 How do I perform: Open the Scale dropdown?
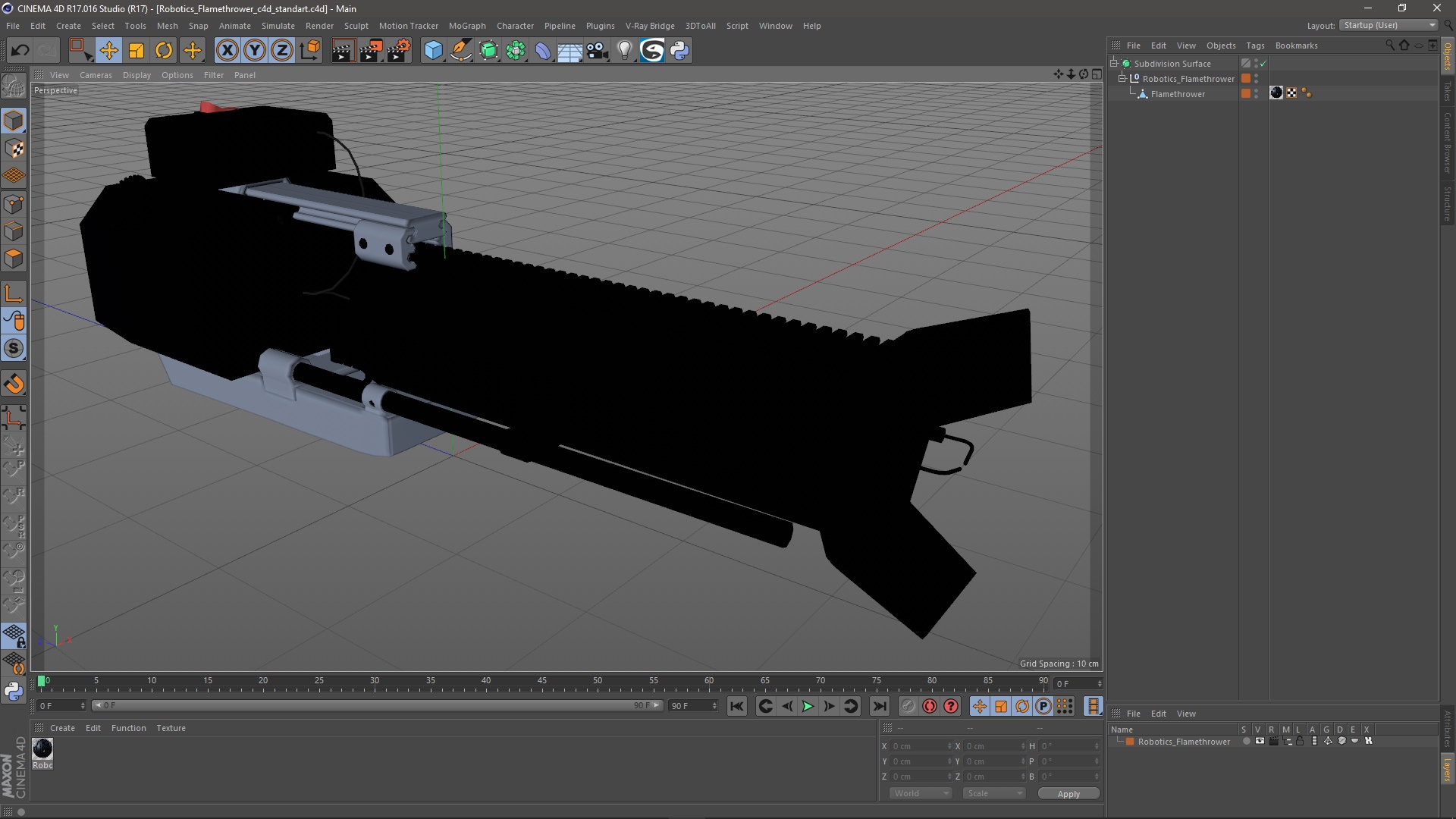(994, 793)
